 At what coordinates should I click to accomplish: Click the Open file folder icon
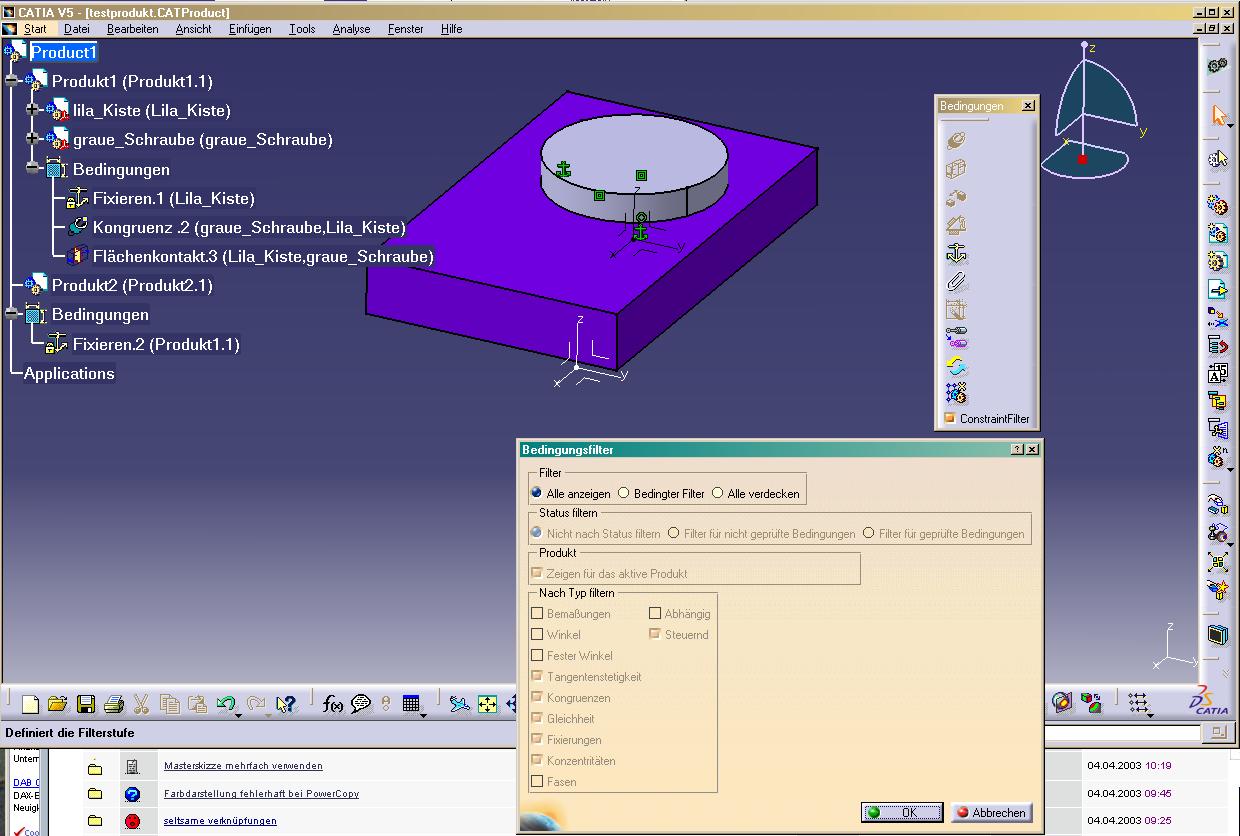click(57, 704)
